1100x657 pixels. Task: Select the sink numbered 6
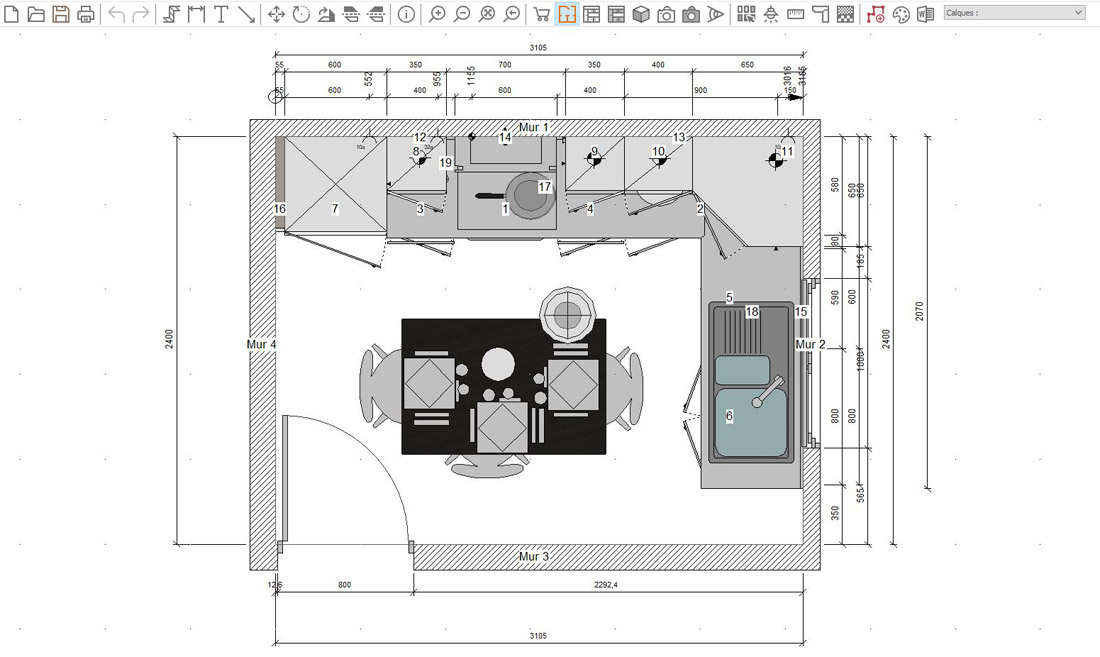coord(750,420)
